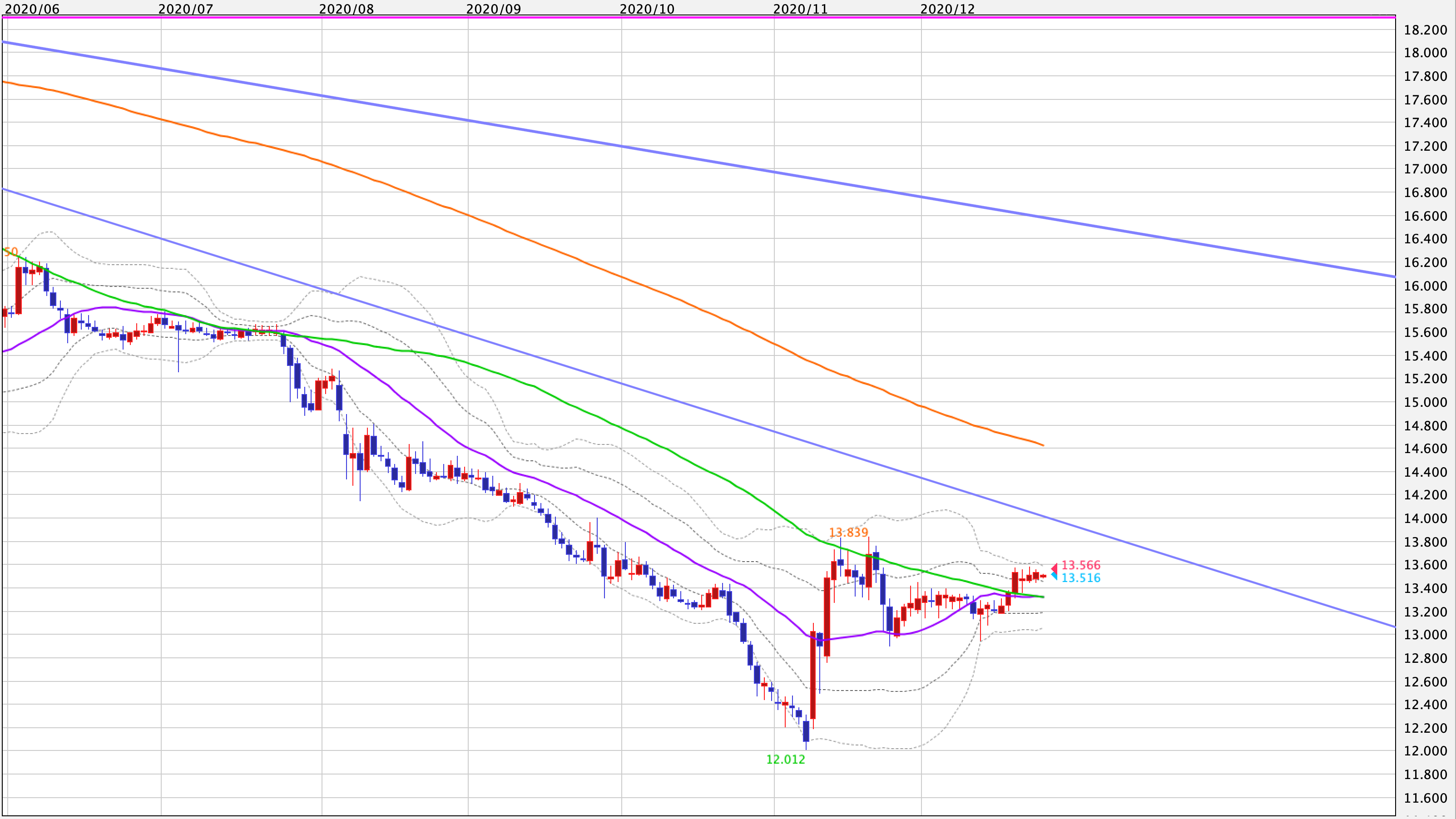Click the 17.600 price axis label

[x=1426, y=100]
